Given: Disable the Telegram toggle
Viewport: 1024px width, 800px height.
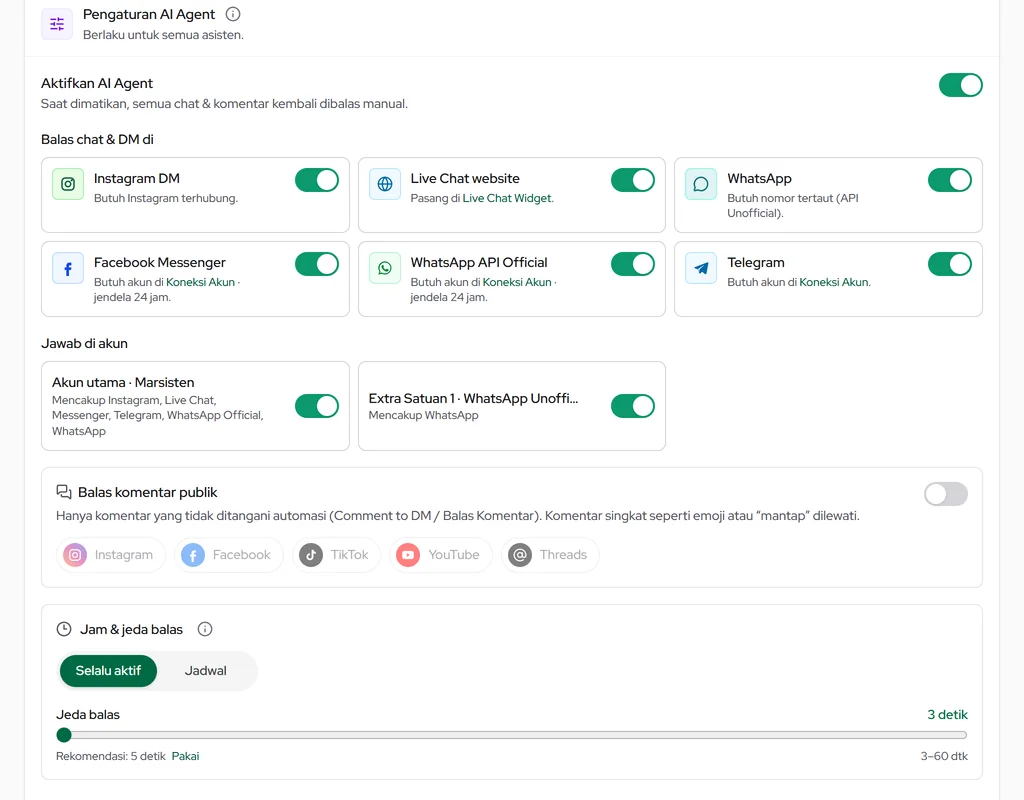Looking at the screenshot, I should click(950, 264).
